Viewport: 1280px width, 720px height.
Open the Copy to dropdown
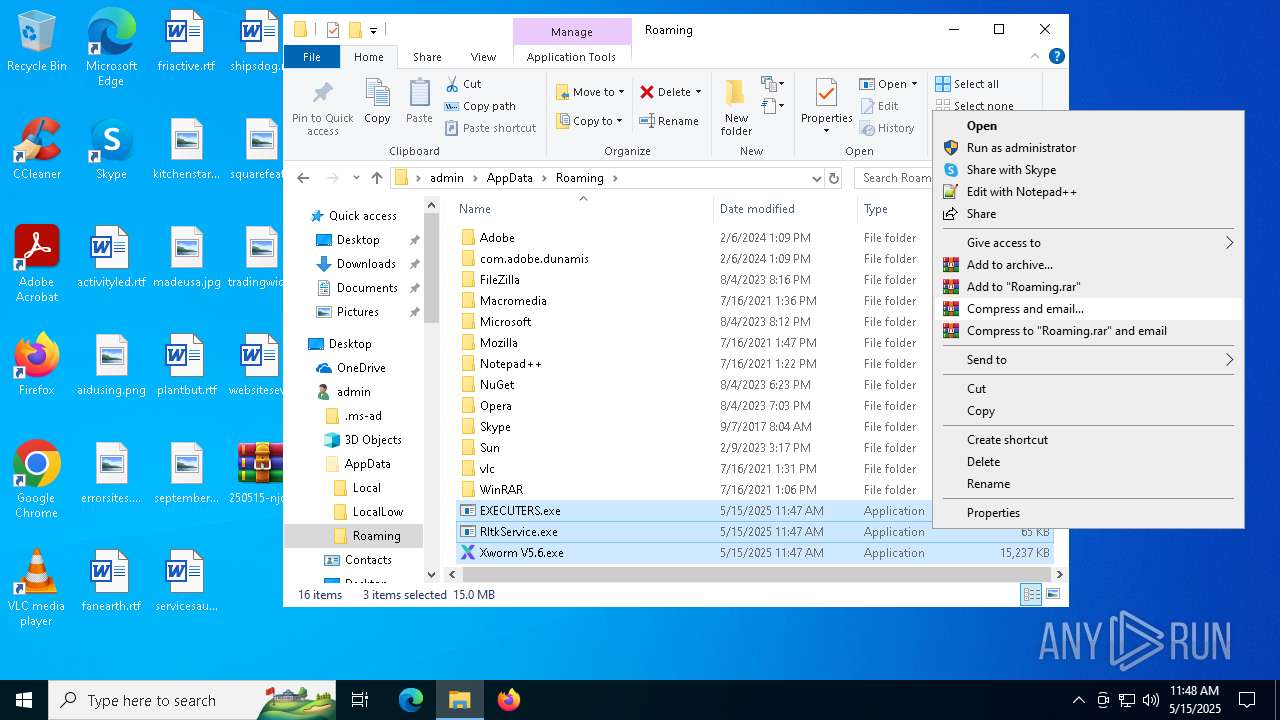pyautogui.click(x=590, y=121)
